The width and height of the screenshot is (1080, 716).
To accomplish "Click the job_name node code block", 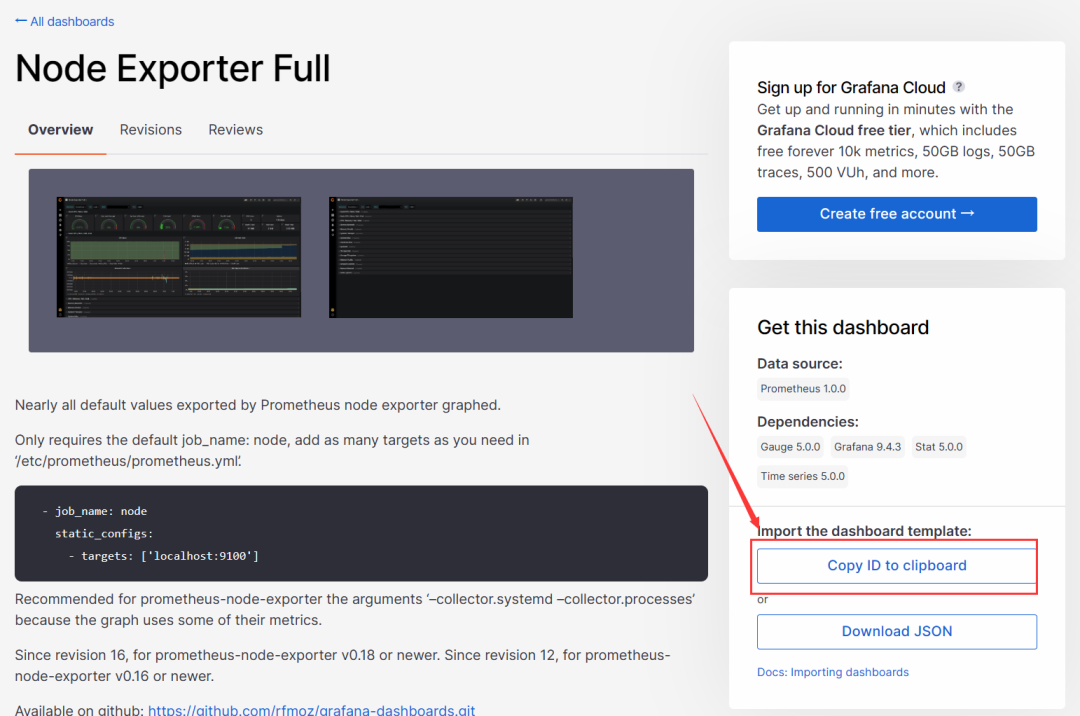I will [361, 534].
